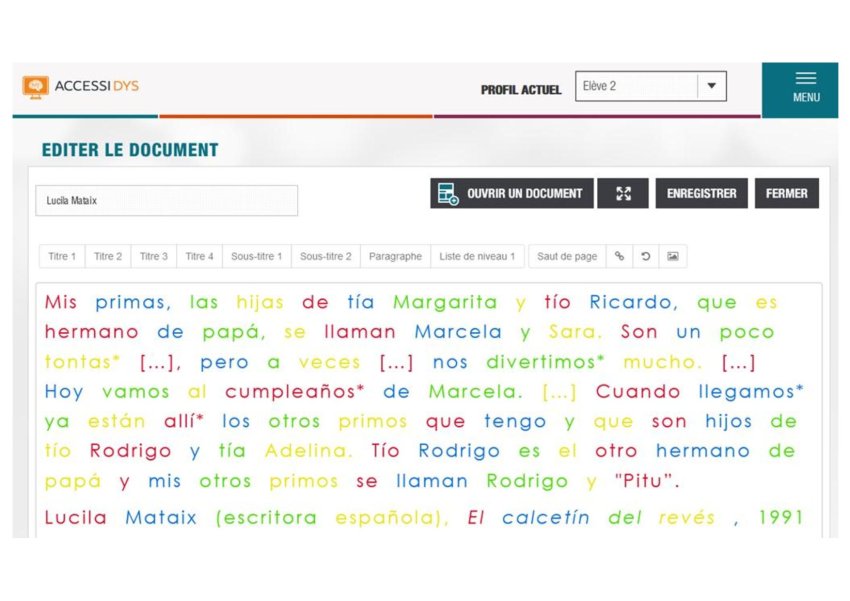The height and width of the screenshot is (601, 850).
Task: Apply Titre 1 style
Action: coord(62,257)
